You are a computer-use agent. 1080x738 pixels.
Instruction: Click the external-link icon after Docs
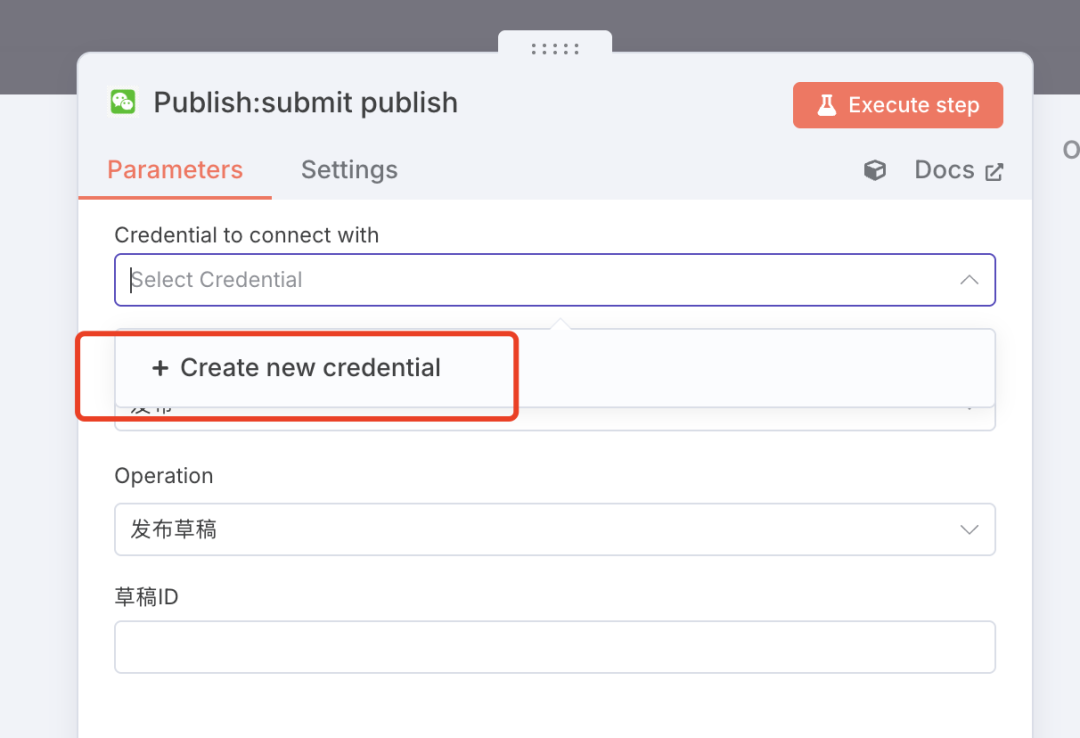994,172
